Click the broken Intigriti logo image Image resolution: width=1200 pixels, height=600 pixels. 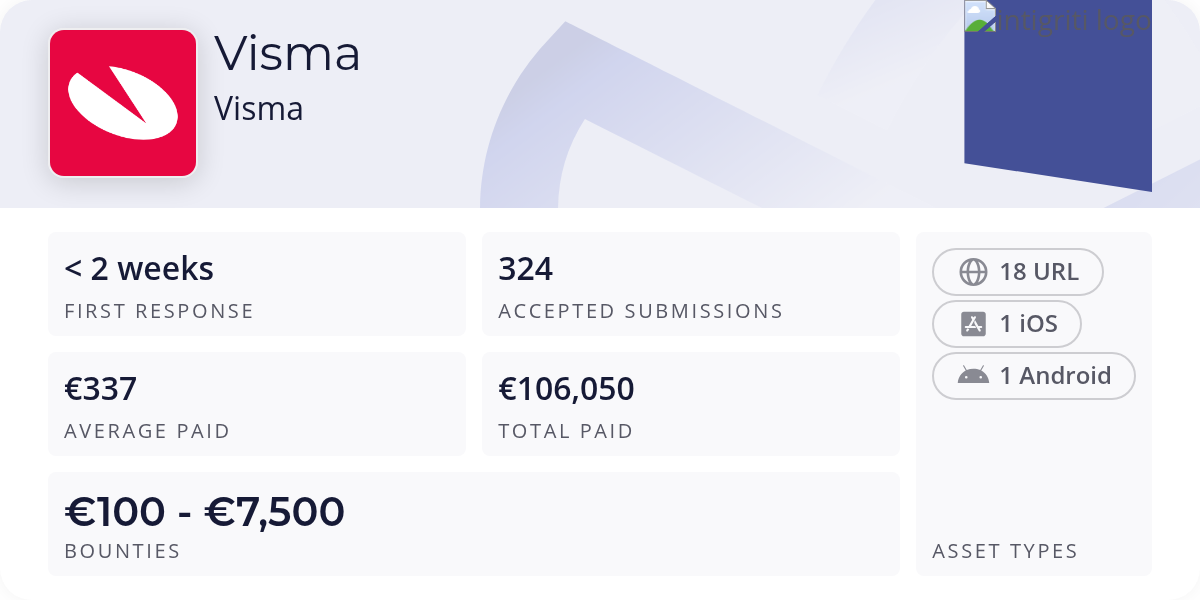point(1058,18)
